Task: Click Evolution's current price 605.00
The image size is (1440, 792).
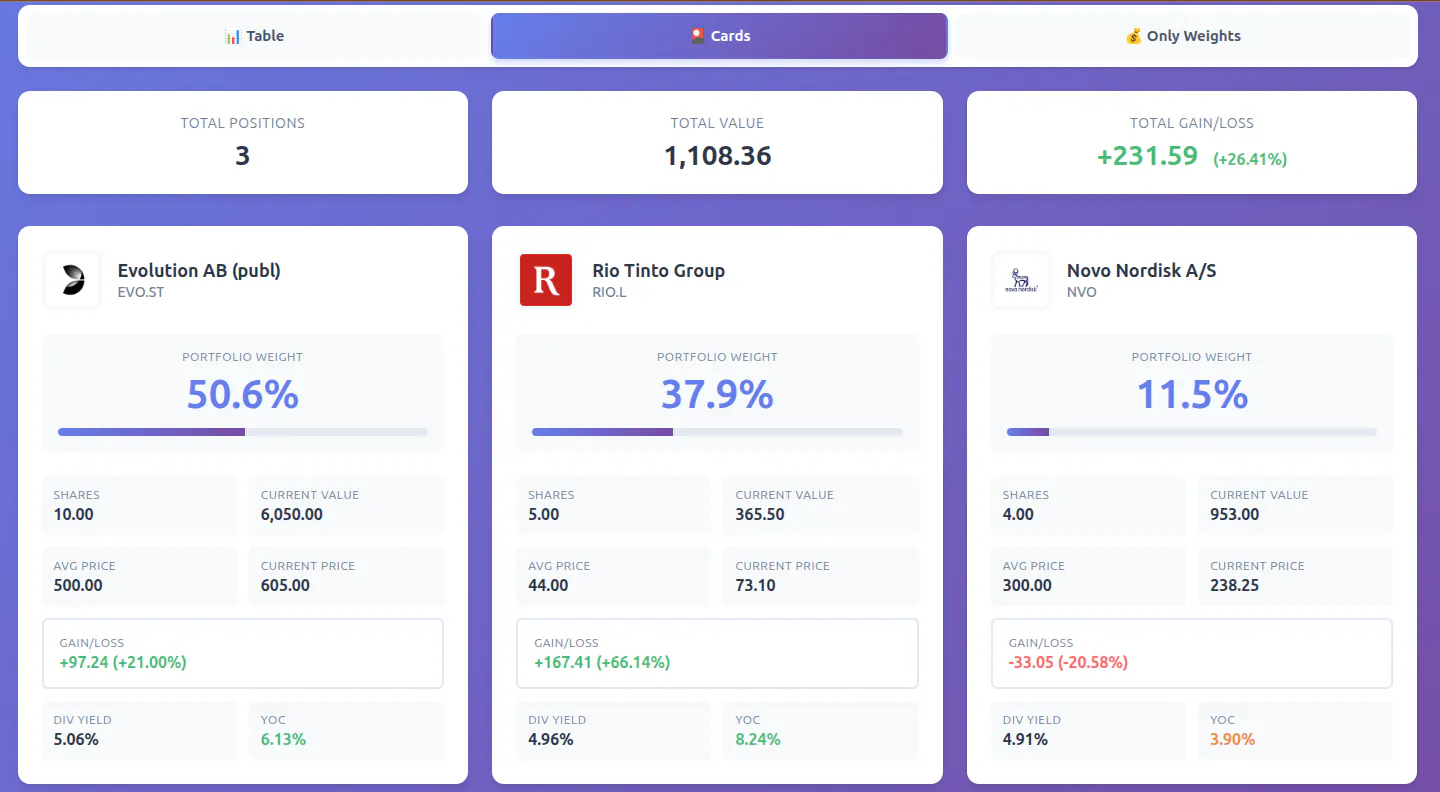Action: [x=286, y=585]
